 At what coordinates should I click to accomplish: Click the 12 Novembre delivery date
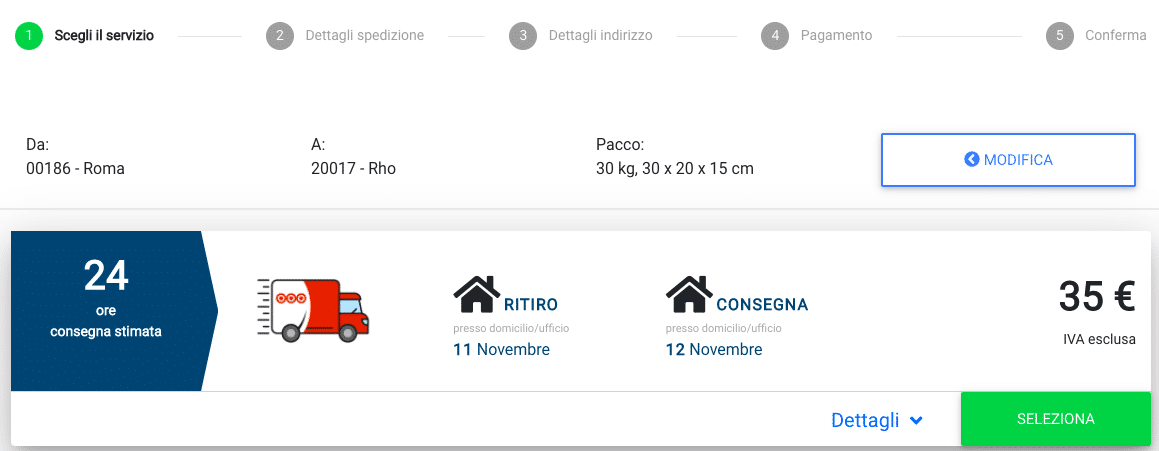714,350
